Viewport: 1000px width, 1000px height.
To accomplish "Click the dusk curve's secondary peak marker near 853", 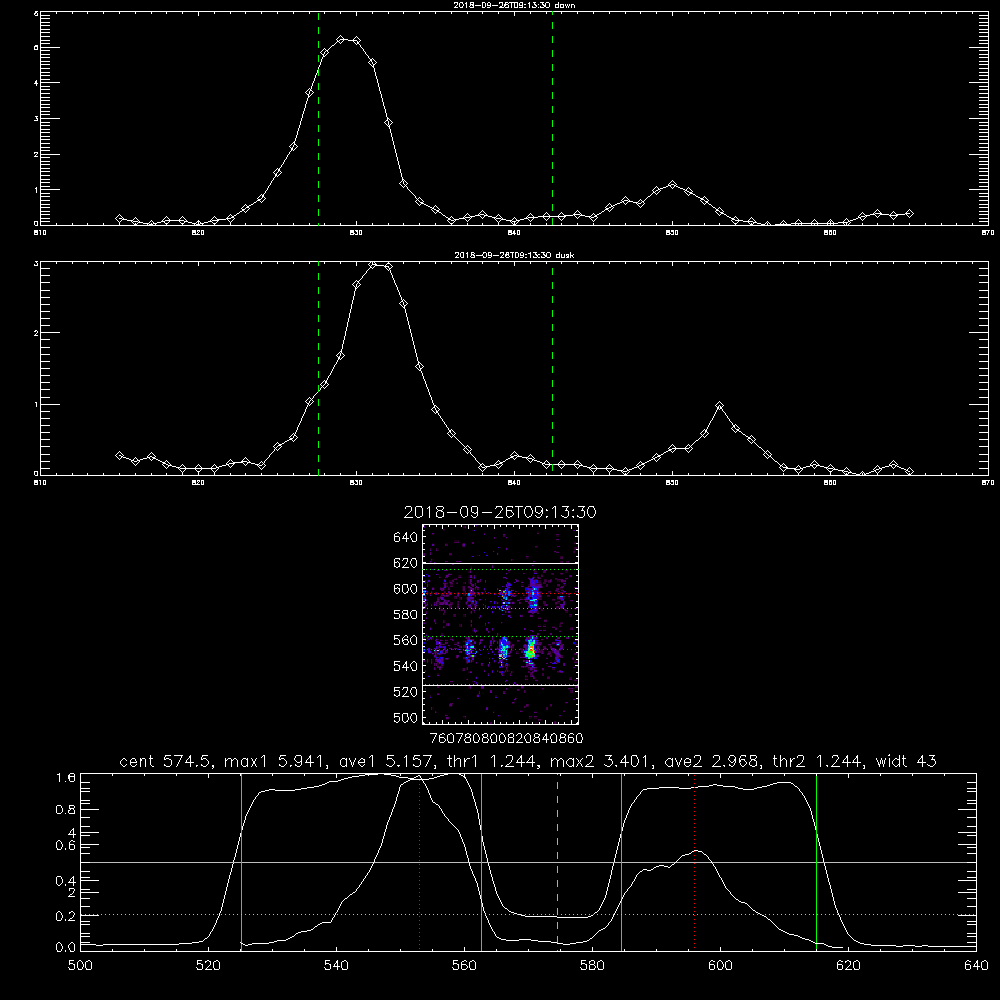I will (719, 406).
